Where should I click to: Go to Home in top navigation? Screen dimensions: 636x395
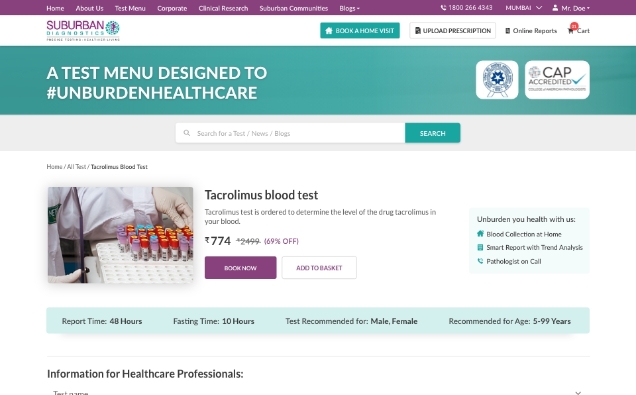point(55,8)
